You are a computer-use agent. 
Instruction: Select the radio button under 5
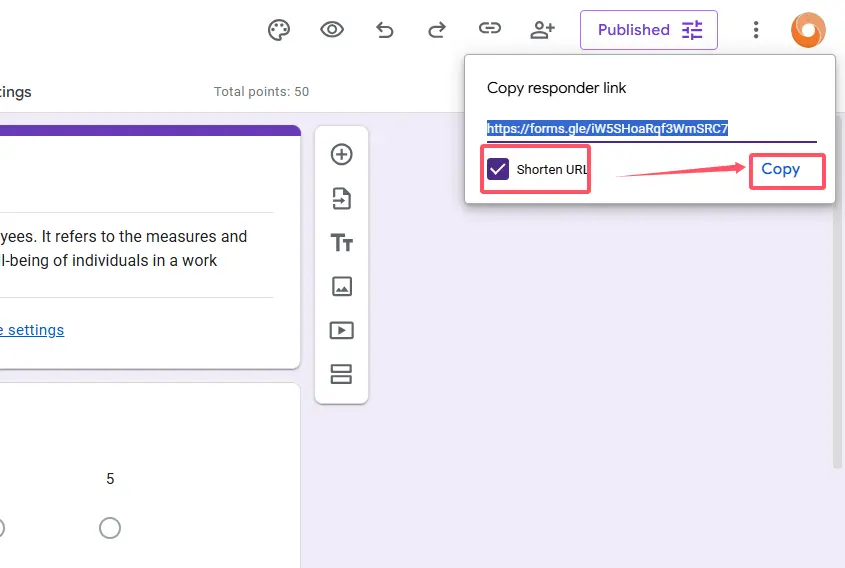tap(110, 527)
